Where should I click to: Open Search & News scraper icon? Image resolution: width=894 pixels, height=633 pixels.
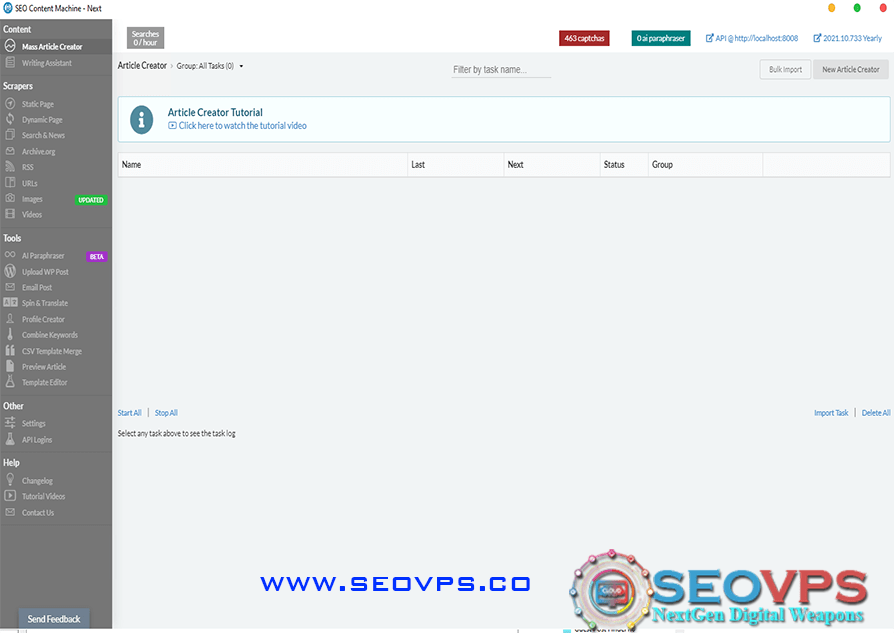10,135
